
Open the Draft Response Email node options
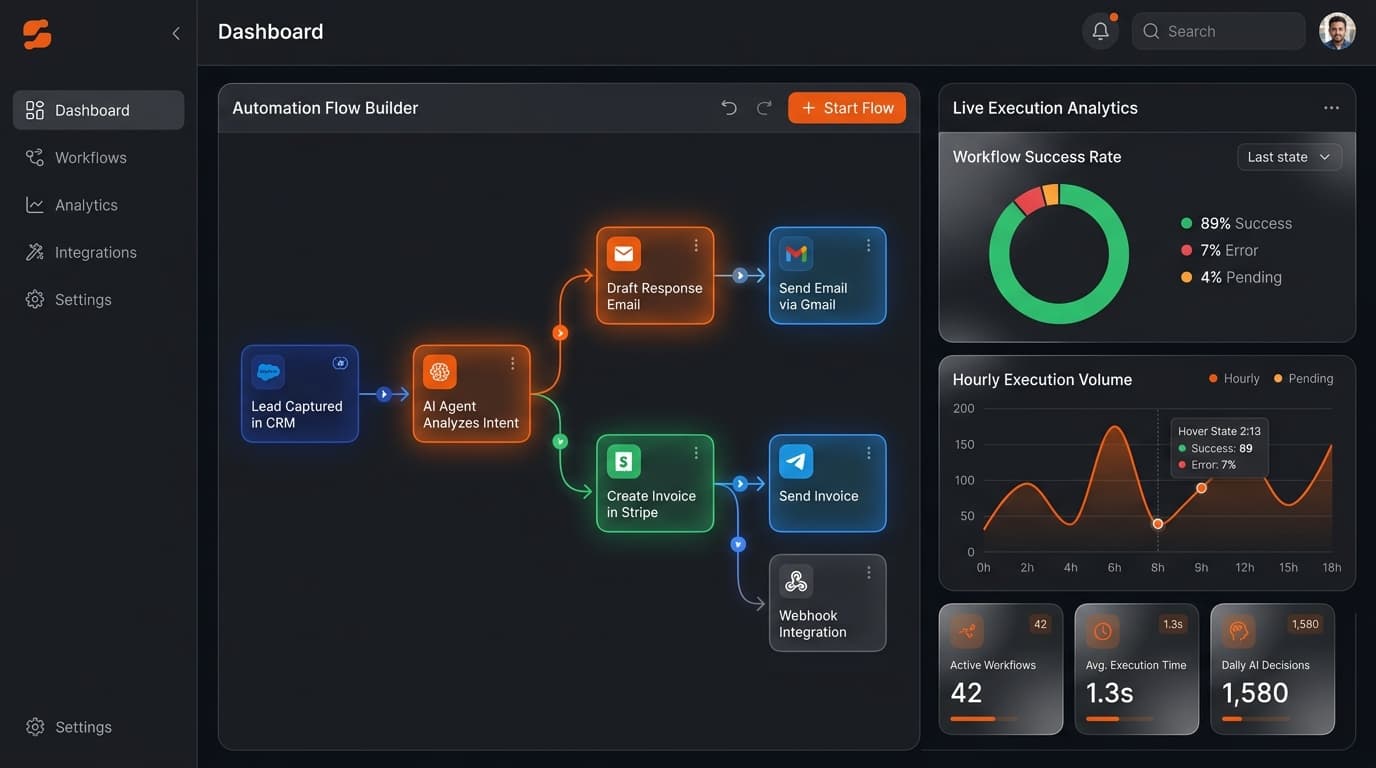point(696,246)
